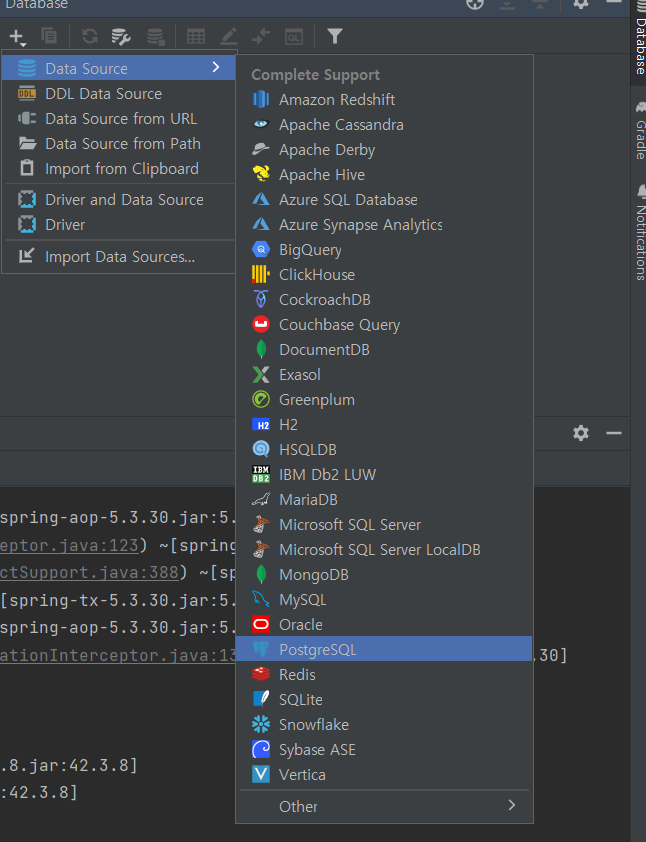Select MongoDB data source
This screenshot has height=842, width=646.
point(384,575)
